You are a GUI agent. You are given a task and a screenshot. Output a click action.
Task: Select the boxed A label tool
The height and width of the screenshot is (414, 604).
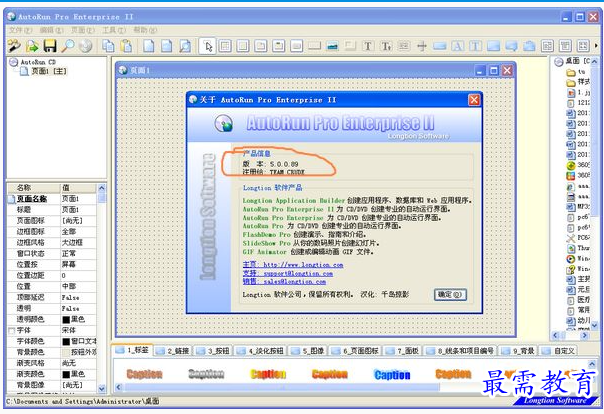[x=458, y=46]
